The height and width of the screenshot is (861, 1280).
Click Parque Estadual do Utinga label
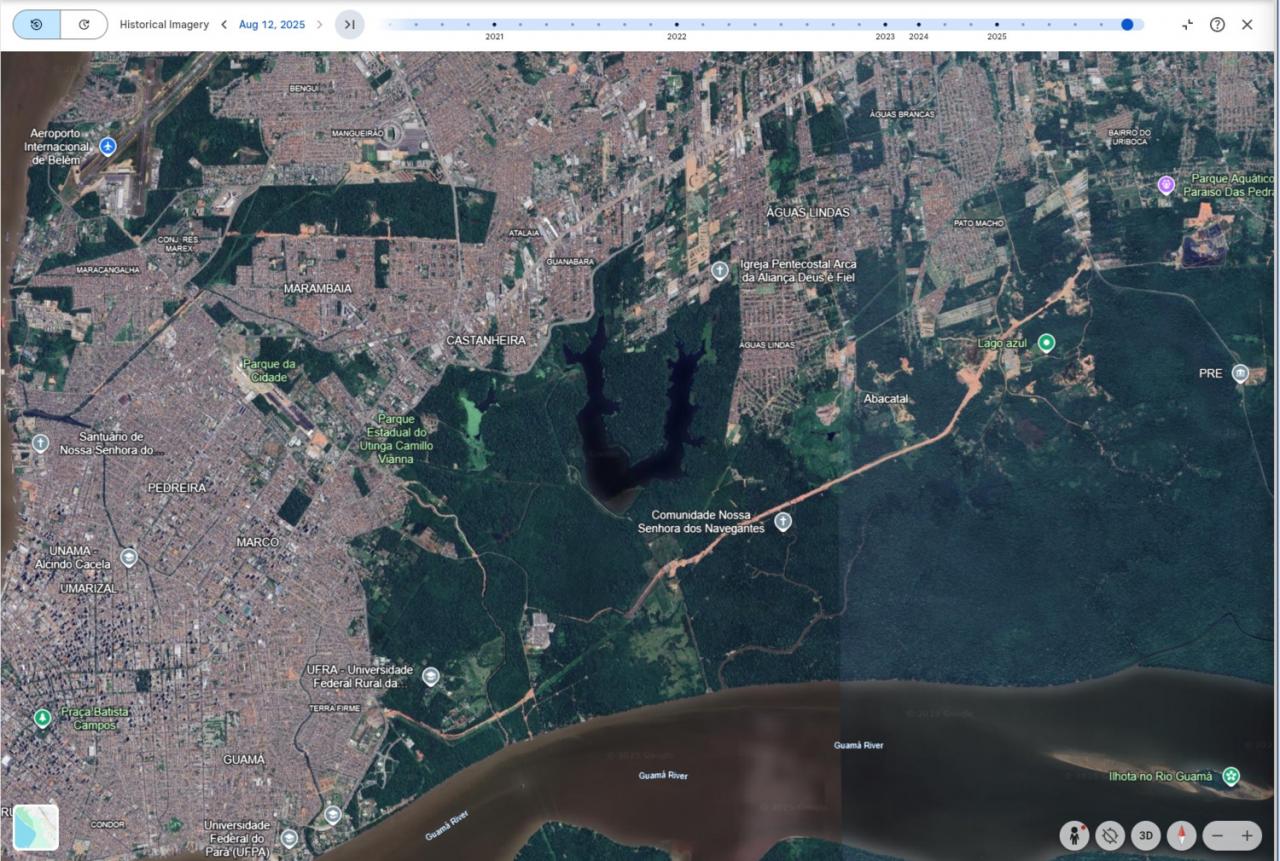pos(397,439)
